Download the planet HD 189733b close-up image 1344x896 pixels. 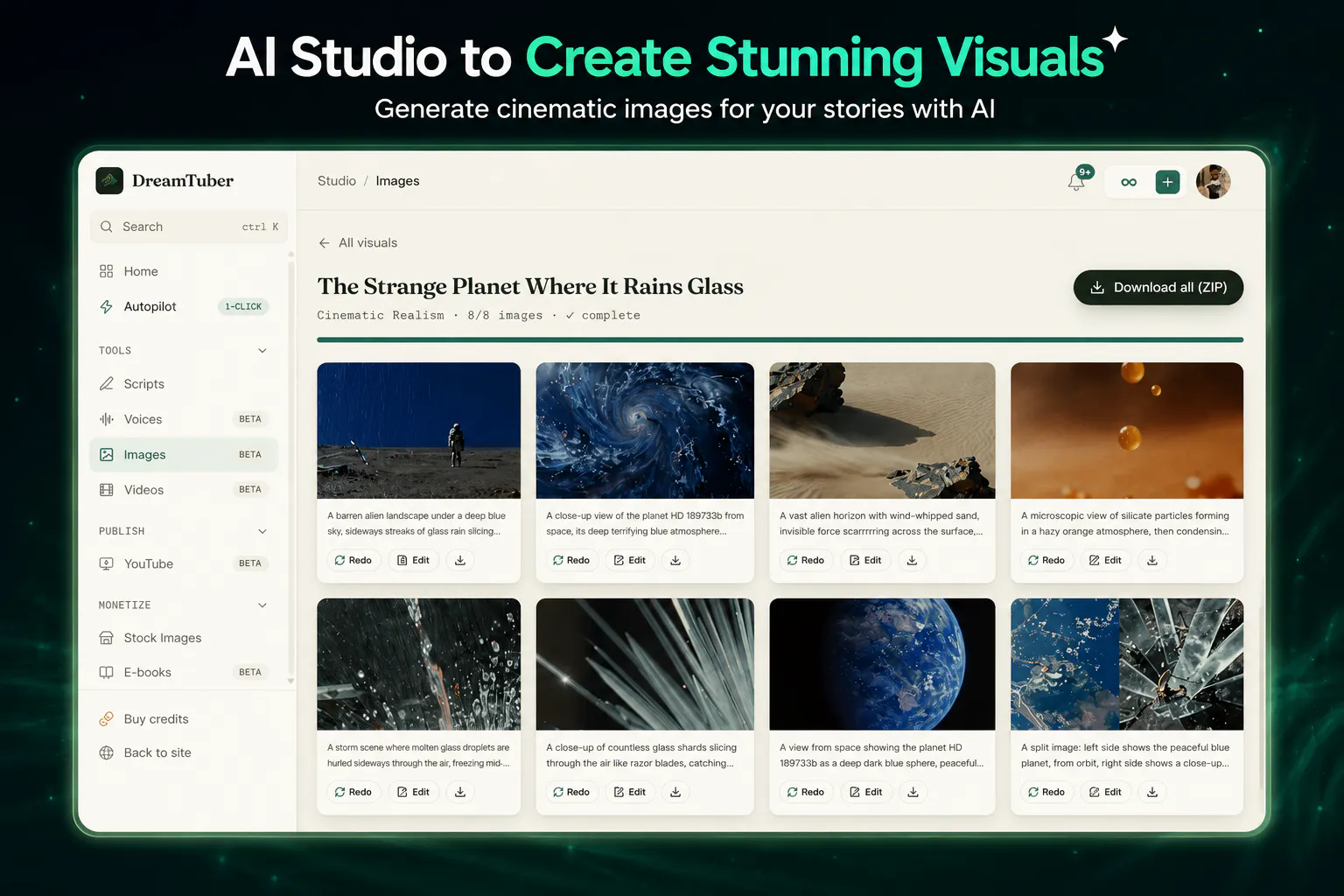click(x=675, y=560)
